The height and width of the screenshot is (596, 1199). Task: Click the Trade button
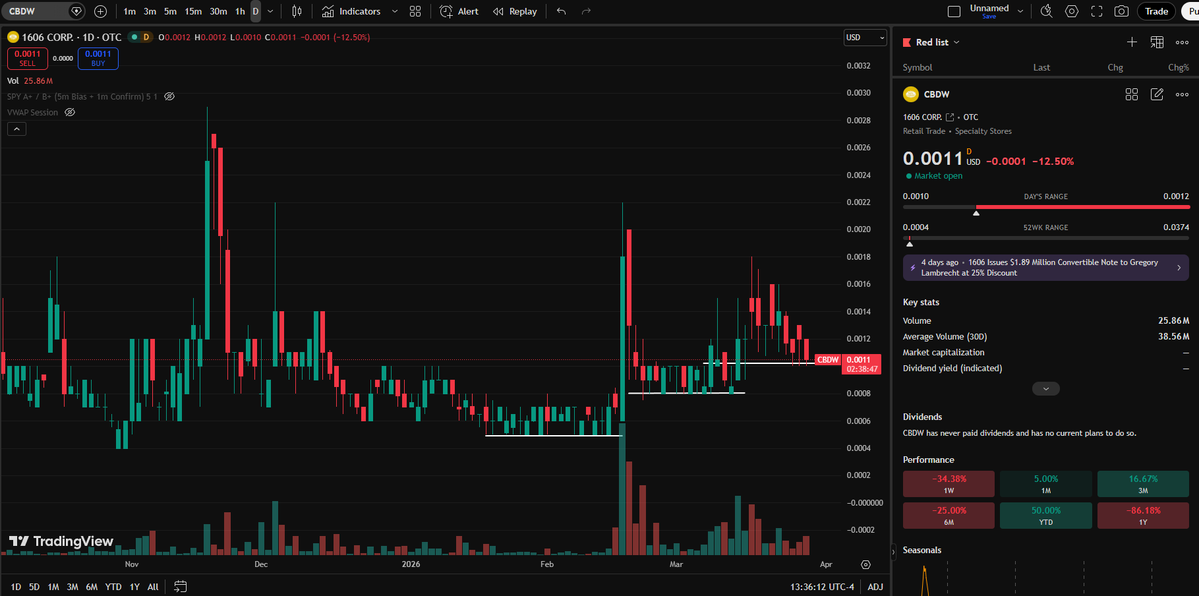pos(1156,11)
